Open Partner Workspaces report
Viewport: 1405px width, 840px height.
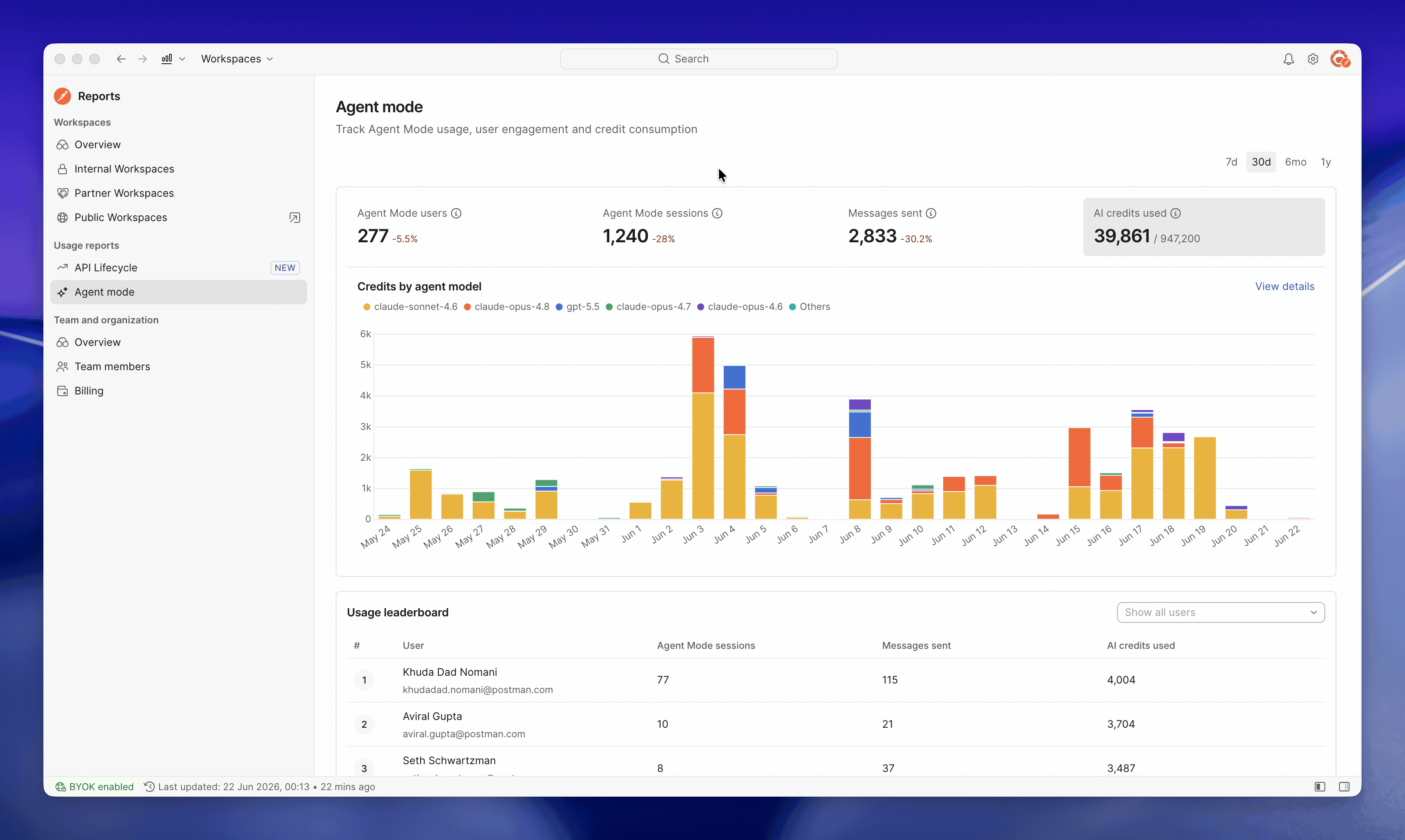click(178, 193)
